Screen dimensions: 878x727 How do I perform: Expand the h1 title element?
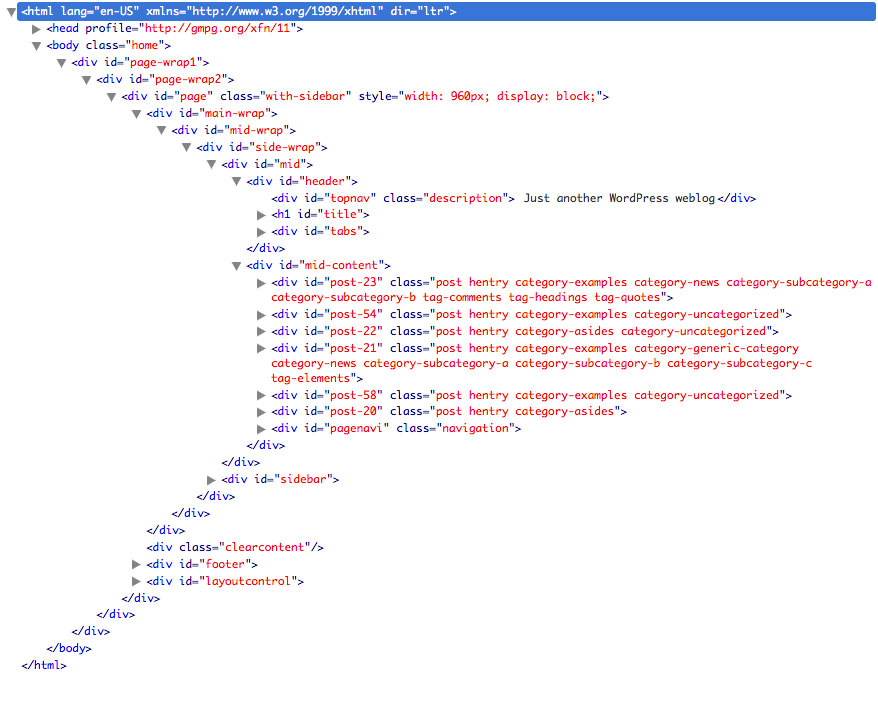(x=261, y=214)
